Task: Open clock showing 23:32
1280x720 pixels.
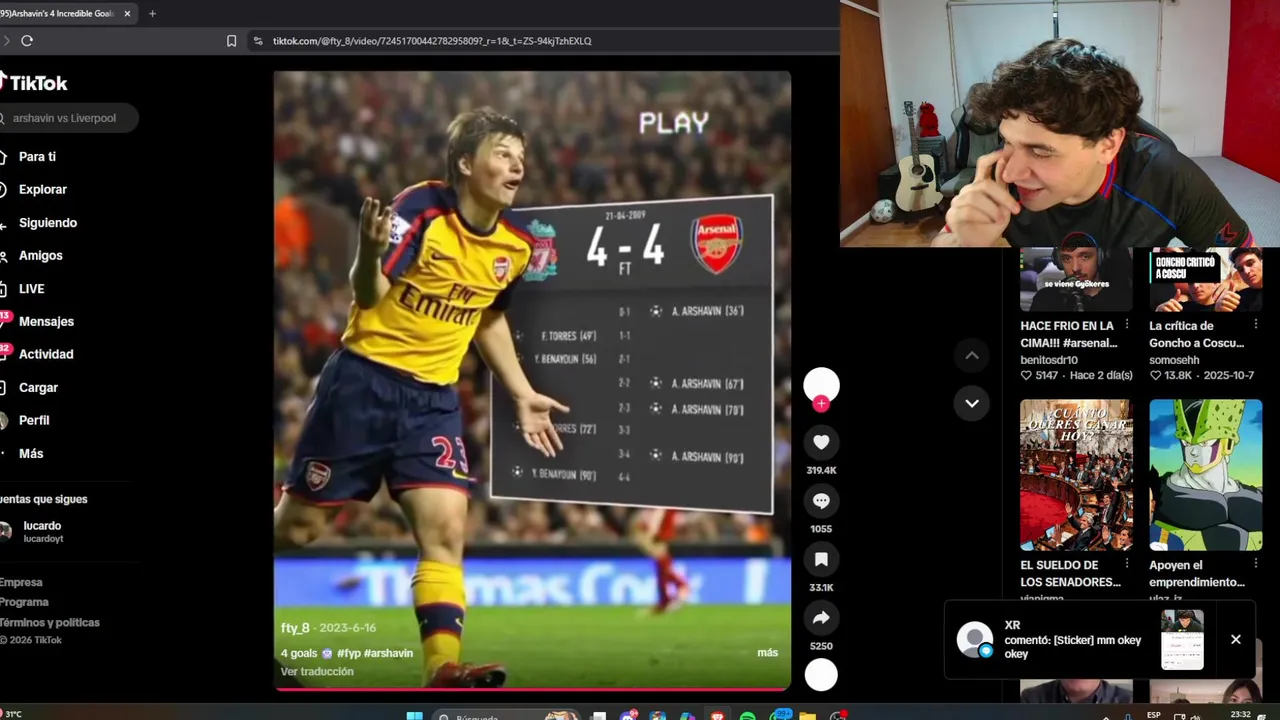Action: point(1240,715)
